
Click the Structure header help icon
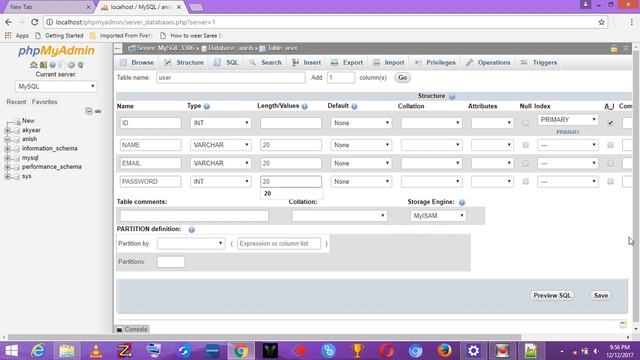[452, 96]
